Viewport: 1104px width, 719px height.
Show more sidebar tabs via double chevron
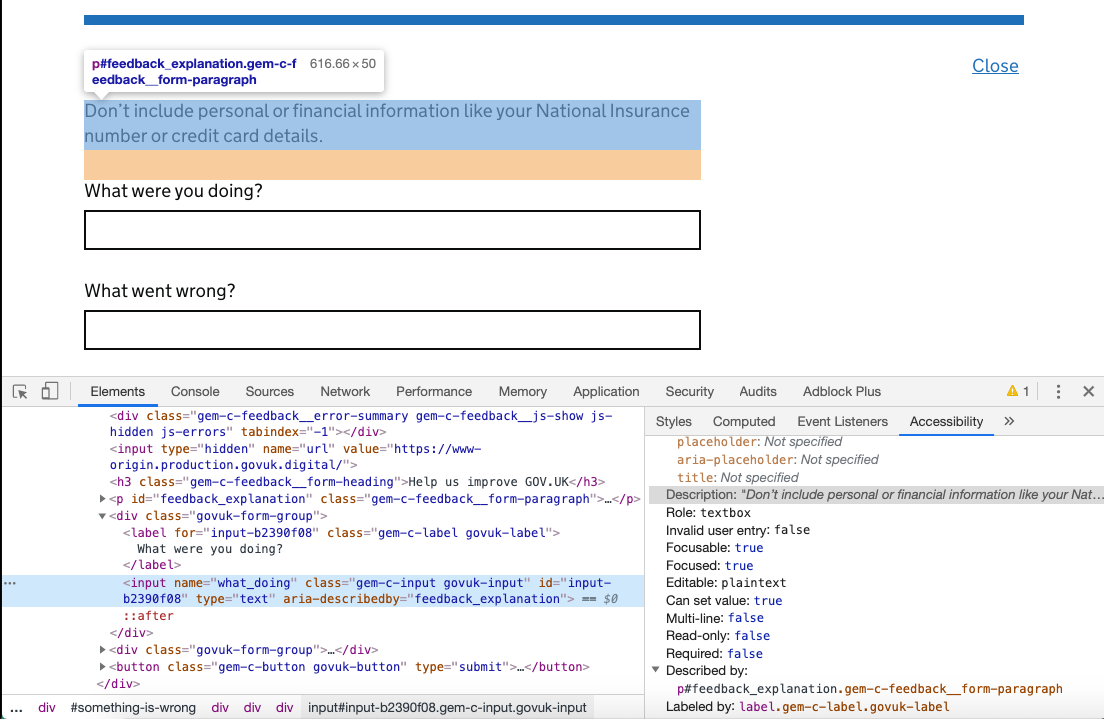[x=1009, y=421]
